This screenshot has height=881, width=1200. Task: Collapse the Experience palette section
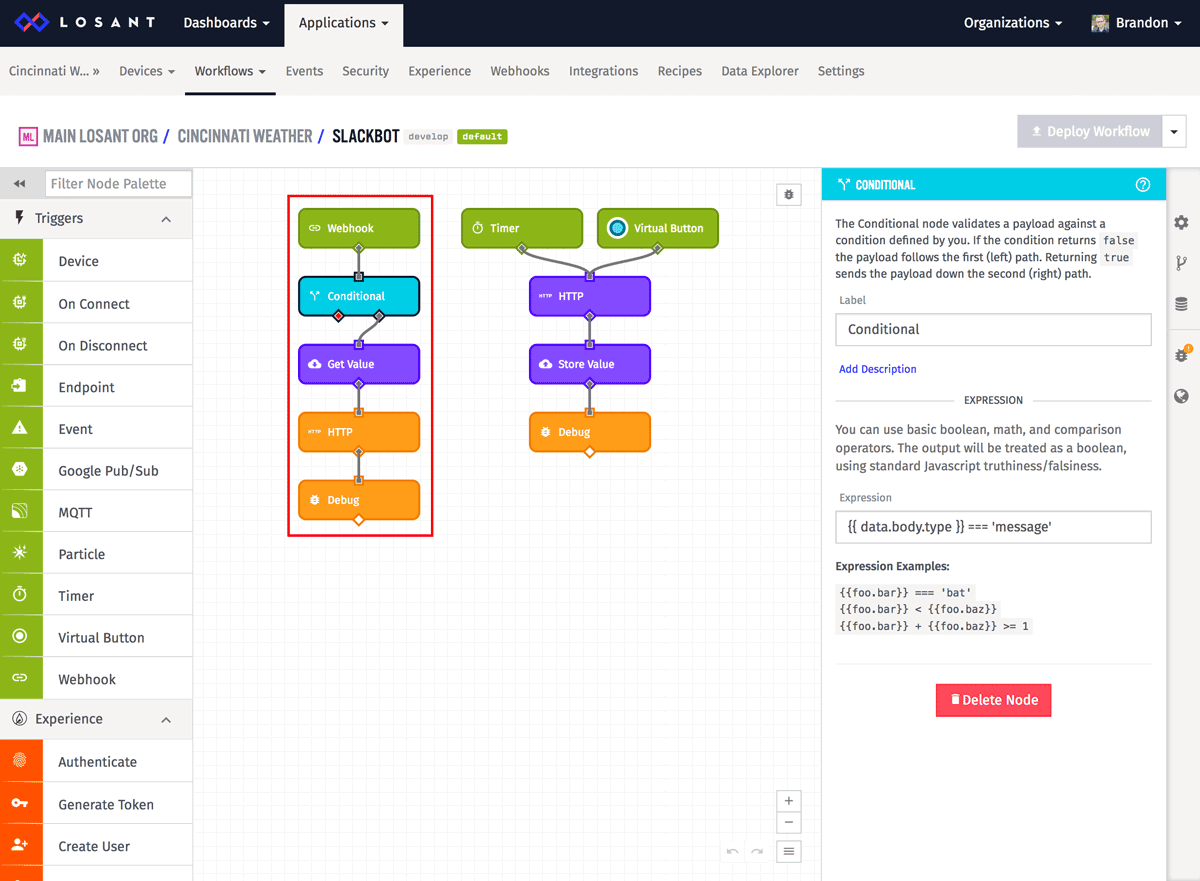tap(166, 720)
